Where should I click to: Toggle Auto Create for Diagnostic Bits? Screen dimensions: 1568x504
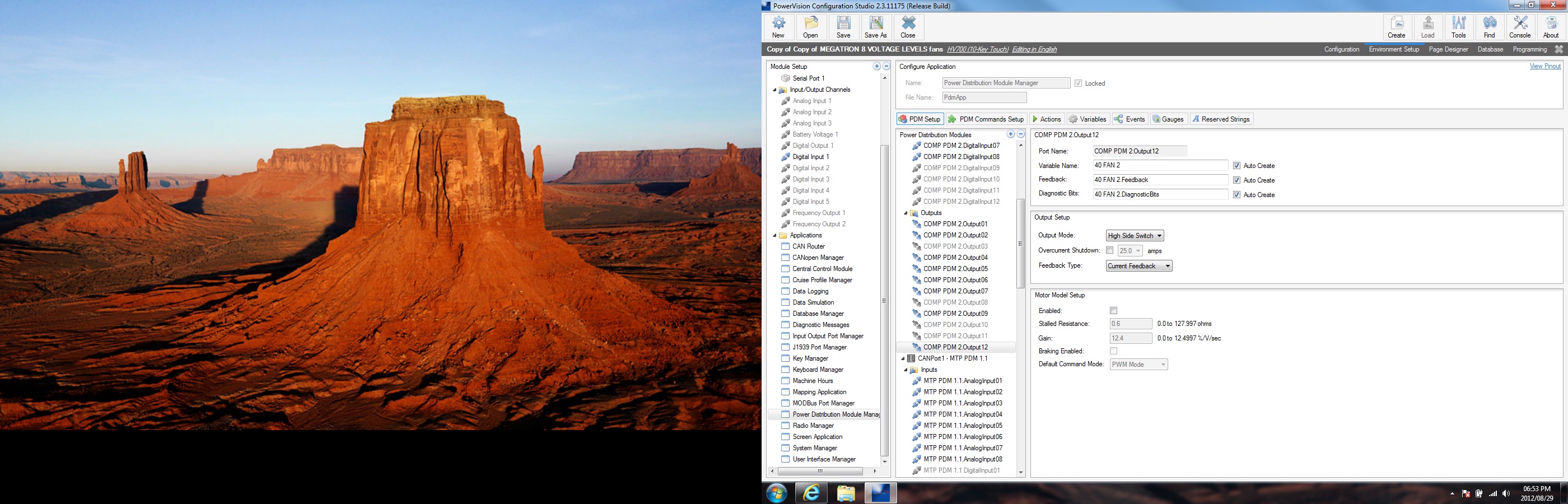pyautogui.click(x=1236, y=195)
